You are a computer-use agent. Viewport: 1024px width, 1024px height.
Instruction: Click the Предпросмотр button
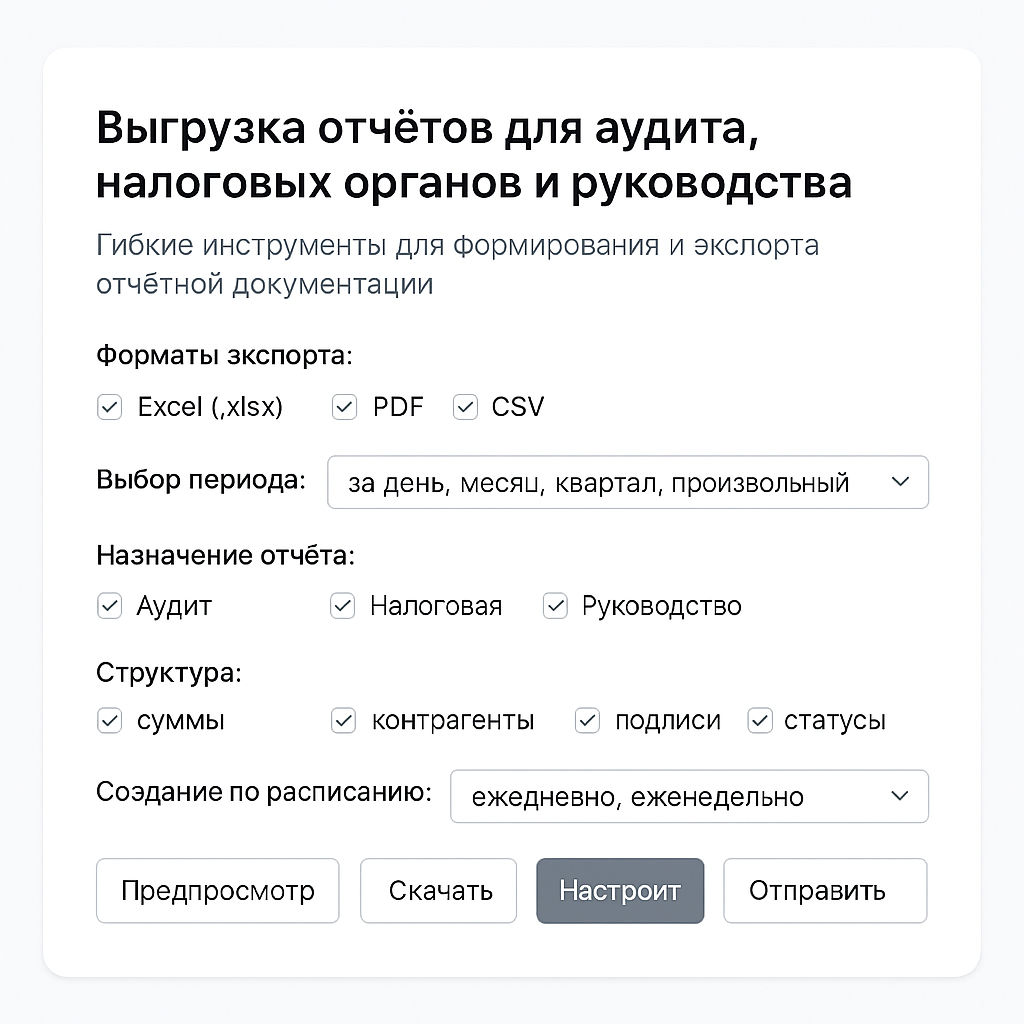[x=217, y=891]
